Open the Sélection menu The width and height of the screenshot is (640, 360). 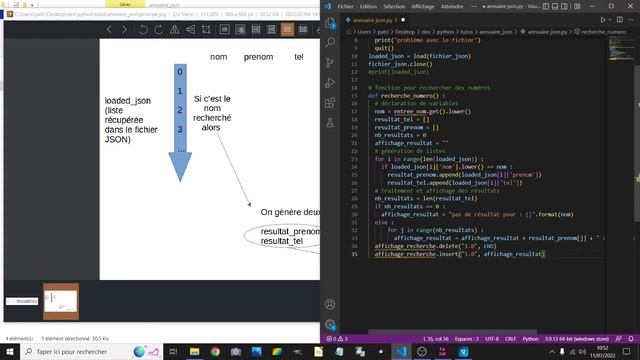[x=394, y=6]
